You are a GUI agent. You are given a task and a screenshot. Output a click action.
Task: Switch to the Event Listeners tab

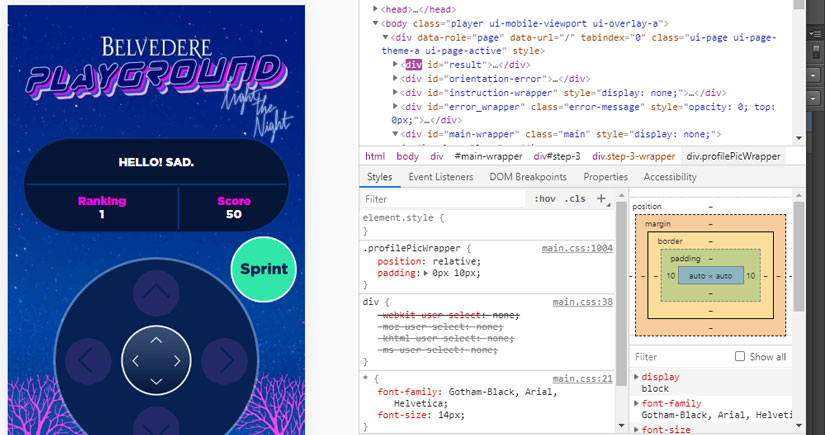(441, 177)
